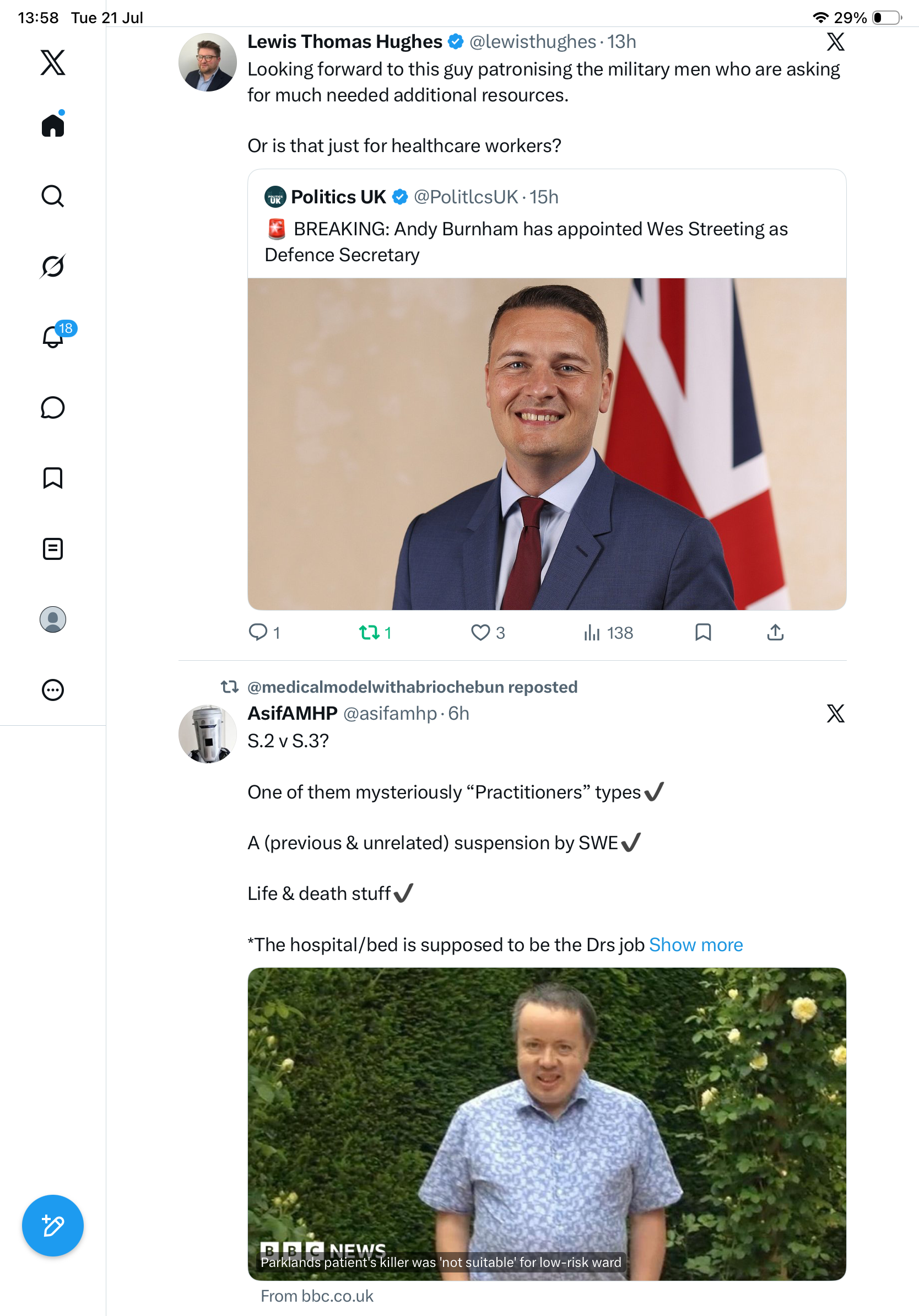Image resolution: width=919 pixels, height=1316 pixels.
Task: Open the More options circle menu
Action: [53, 689]
